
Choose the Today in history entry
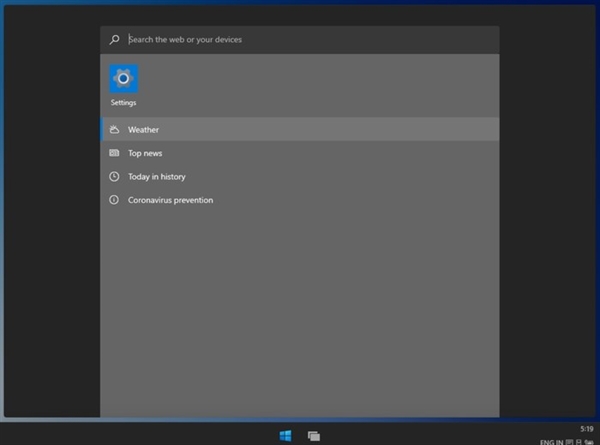[156, 177]
